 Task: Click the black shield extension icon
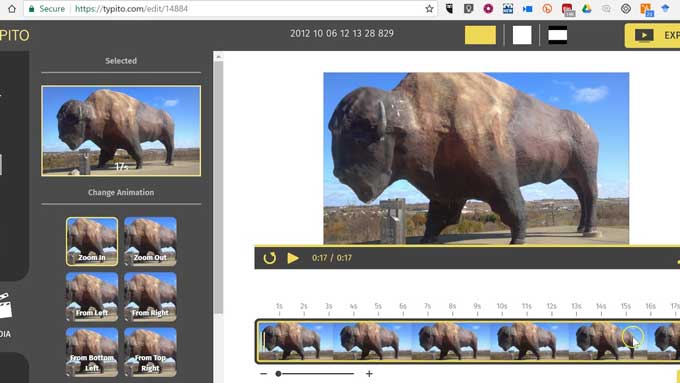[449, 9]
